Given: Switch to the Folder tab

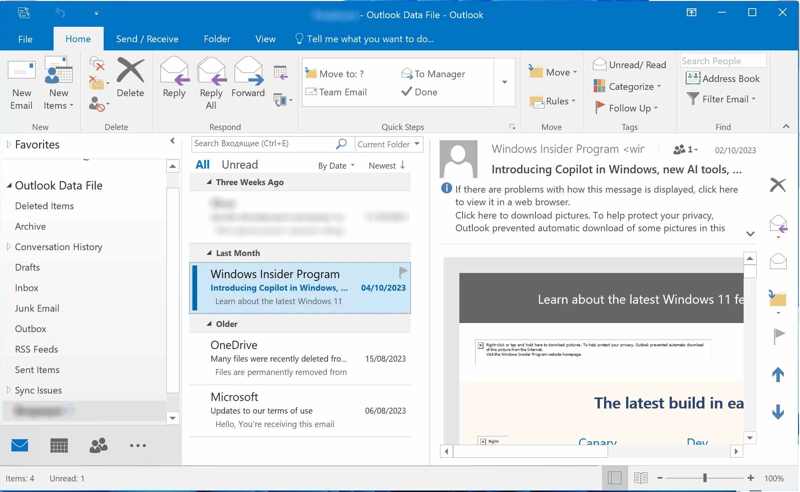Looking at the screenshot, I should click(217, 39).
